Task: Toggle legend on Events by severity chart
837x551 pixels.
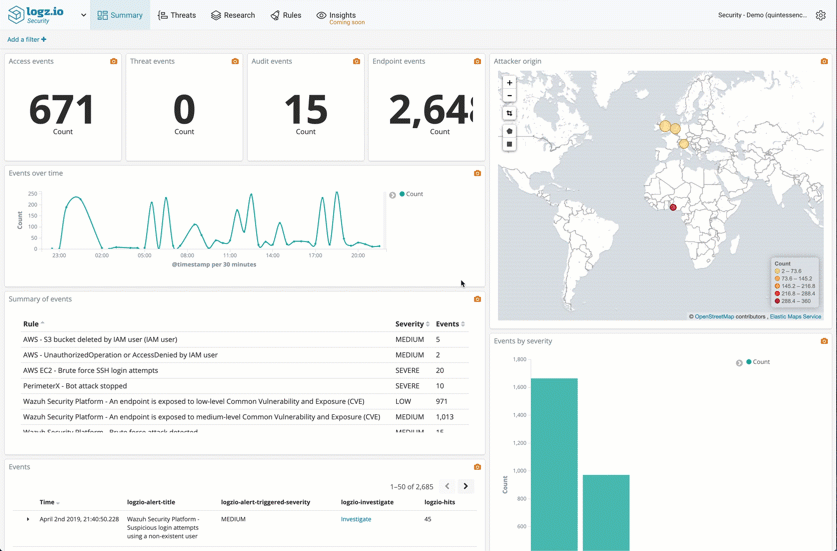Action: click(739, 363)
